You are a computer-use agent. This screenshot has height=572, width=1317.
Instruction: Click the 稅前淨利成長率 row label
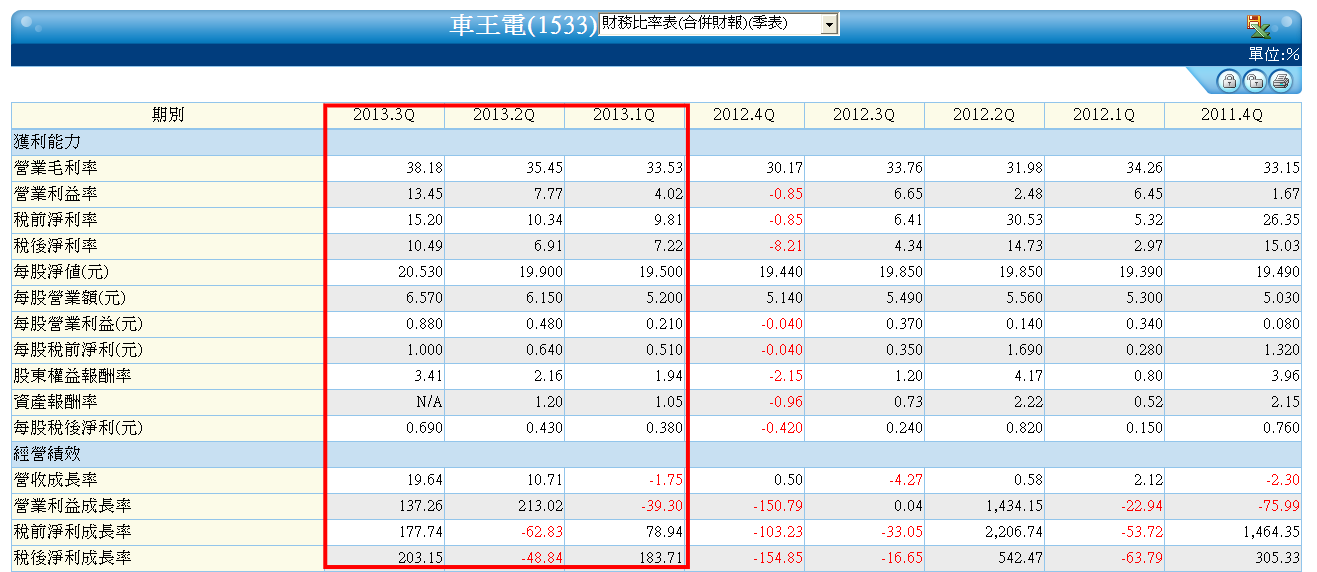click(x=72, y=531)
